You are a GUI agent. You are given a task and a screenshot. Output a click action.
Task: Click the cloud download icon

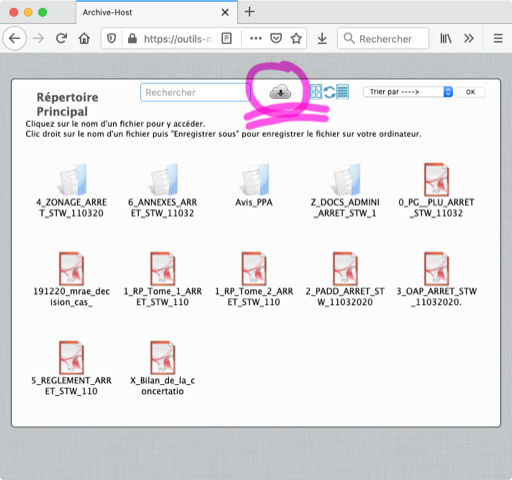(x=280, y=92)
